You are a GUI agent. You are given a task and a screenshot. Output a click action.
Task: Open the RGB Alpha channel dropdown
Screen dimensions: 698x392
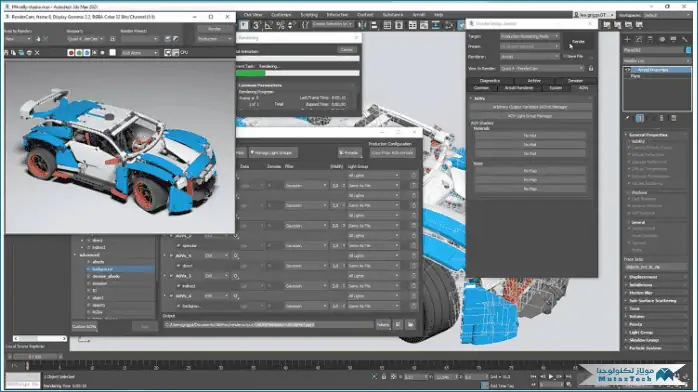click(140, 53)
